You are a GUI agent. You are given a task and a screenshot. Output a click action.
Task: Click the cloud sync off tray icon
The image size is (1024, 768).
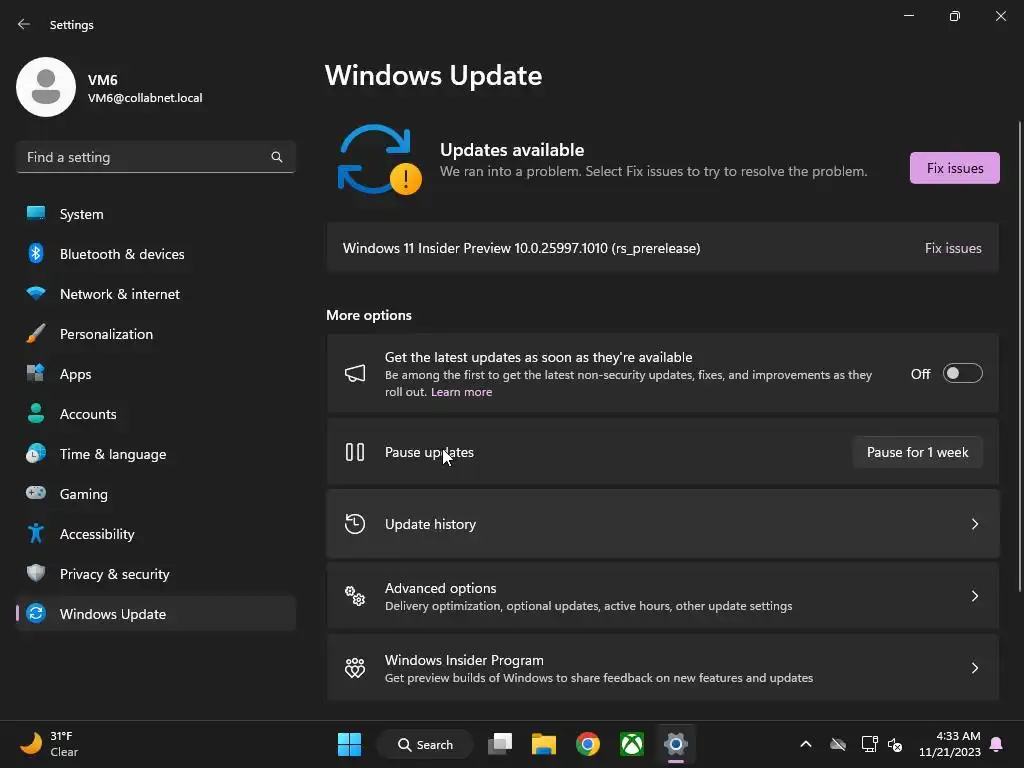point(838,744)
